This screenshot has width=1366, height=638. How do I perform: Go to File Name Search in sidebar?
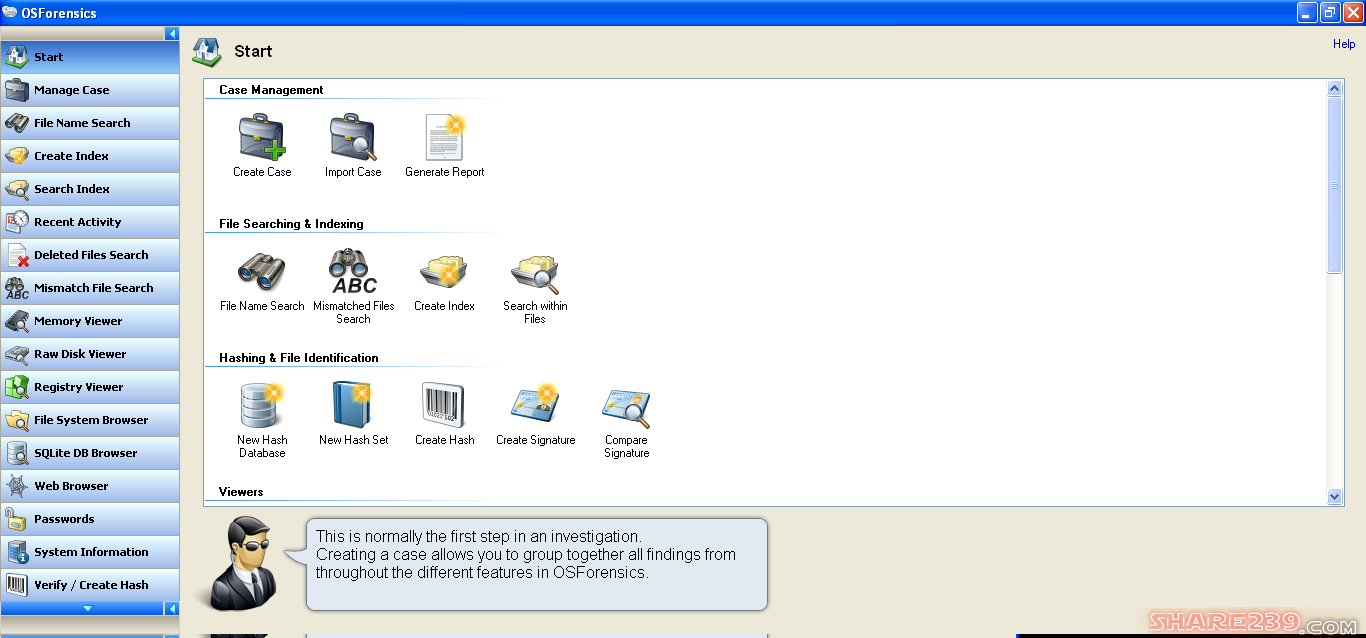tap(90, 123)
